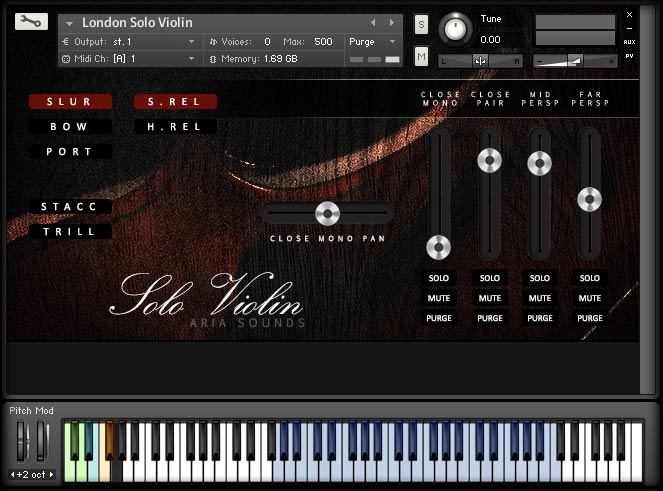This screenshot has height=491, width=663.
Task: Mute the Close Mono microphone
Action: click(439, 298)
